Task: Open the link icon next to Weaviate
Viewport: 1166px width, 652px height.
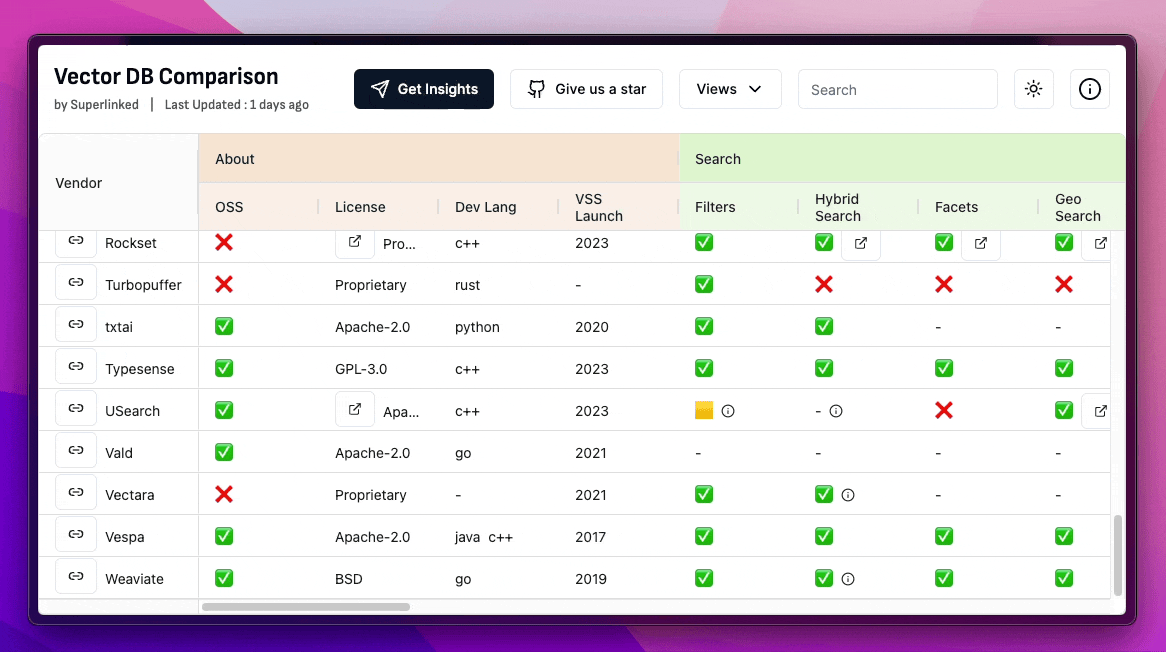Action: (x=76, y=577)
